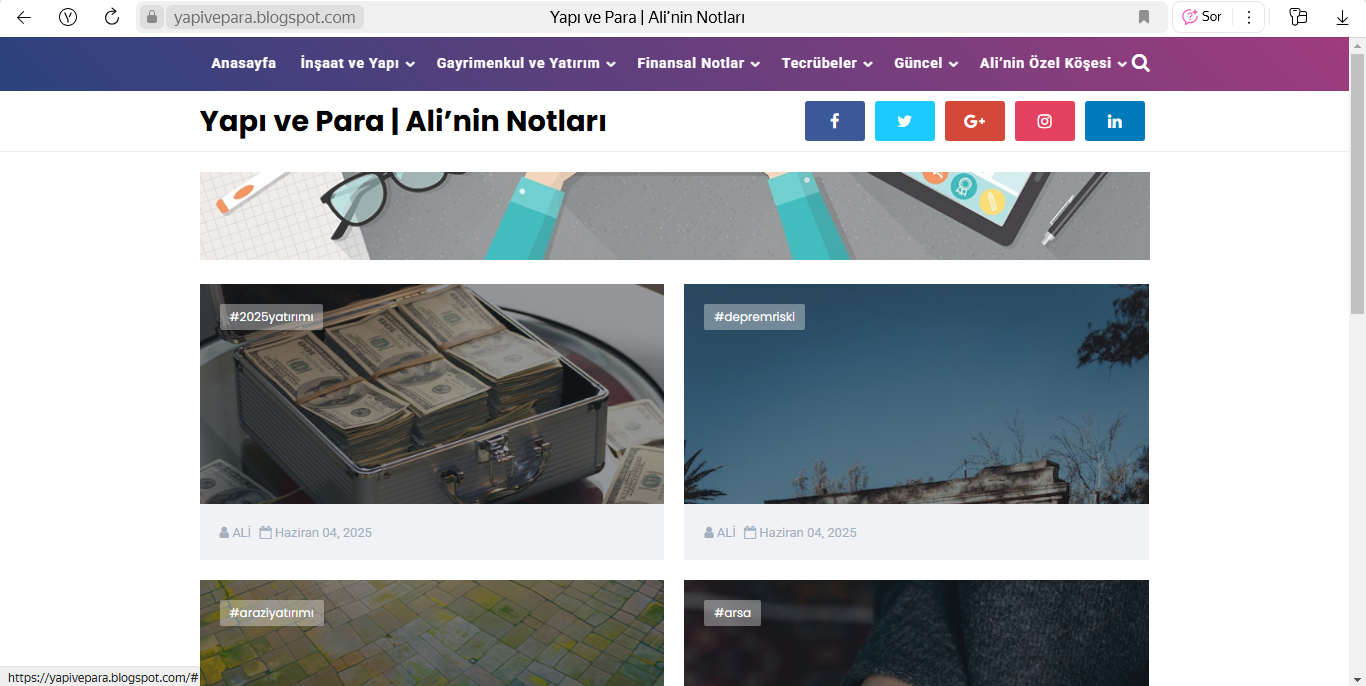Open the post thumbnail with cash briefcase

click(432, 394)
